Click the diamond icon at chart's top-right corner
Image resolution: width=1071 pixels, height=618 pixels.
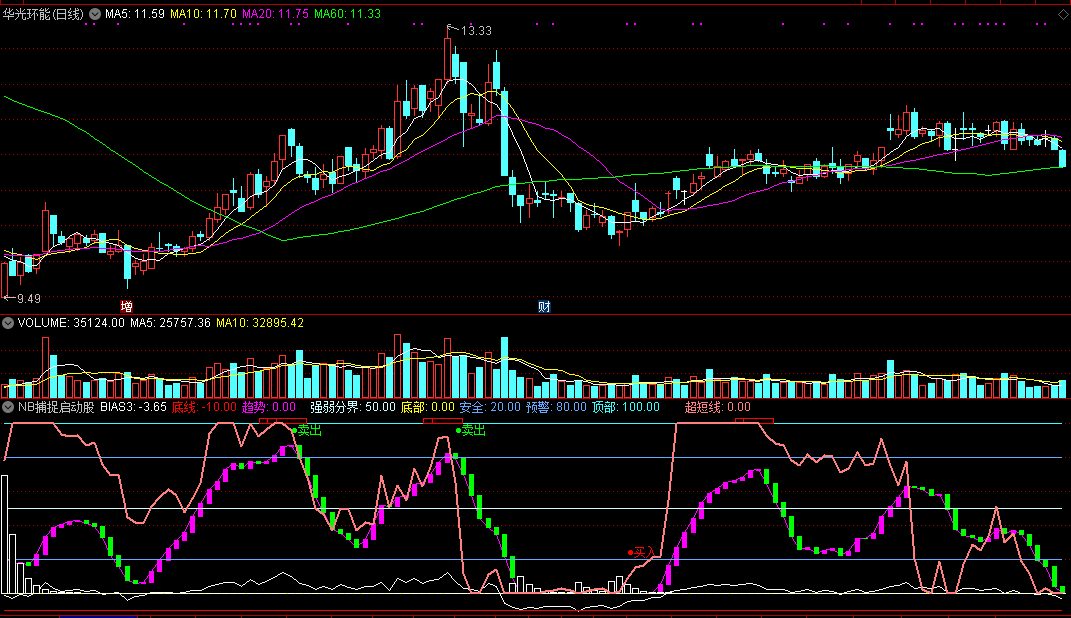[1063, 14]
